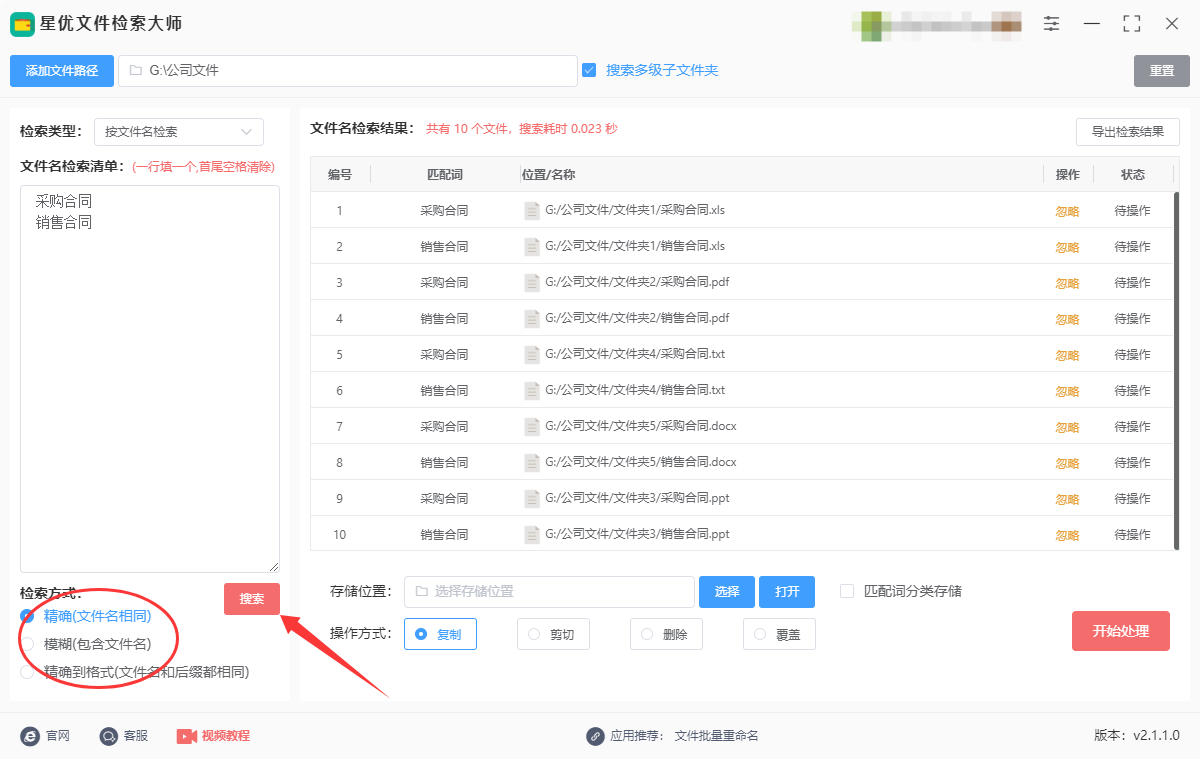Click file icon of row 采购合同.docx
The height and width of the screenshot is (760, 1200).
click(532, 427)
